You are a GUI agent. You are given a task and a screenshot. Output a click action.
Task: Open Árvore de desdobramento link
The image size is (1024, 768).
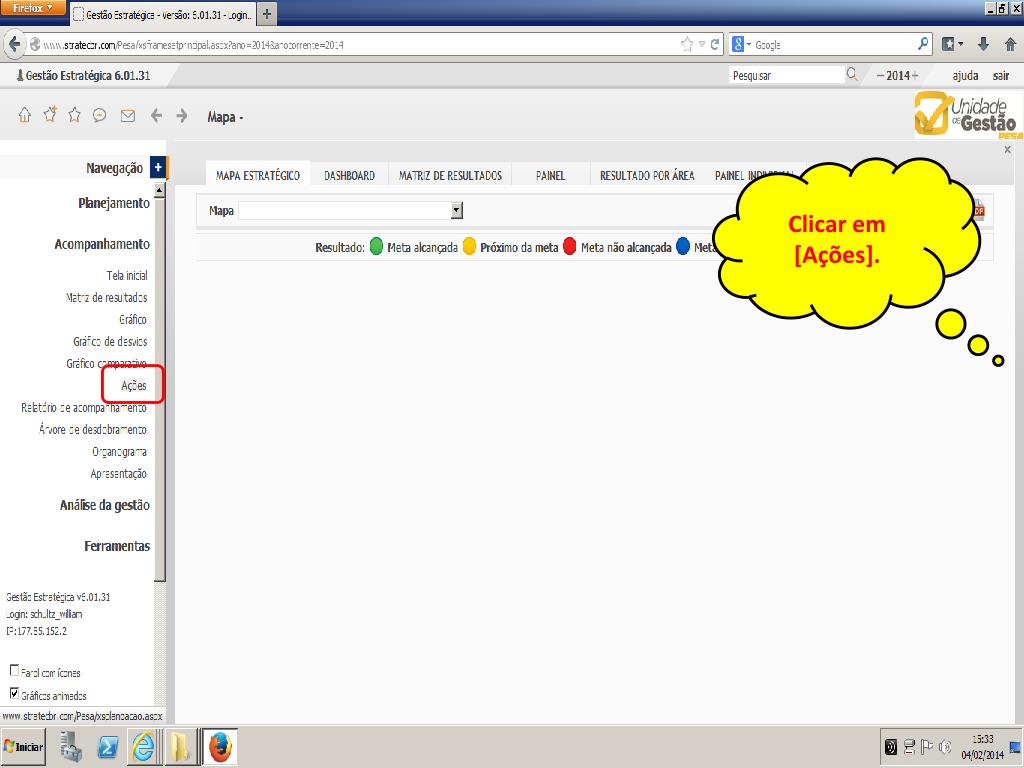click(x=93, y=430)
